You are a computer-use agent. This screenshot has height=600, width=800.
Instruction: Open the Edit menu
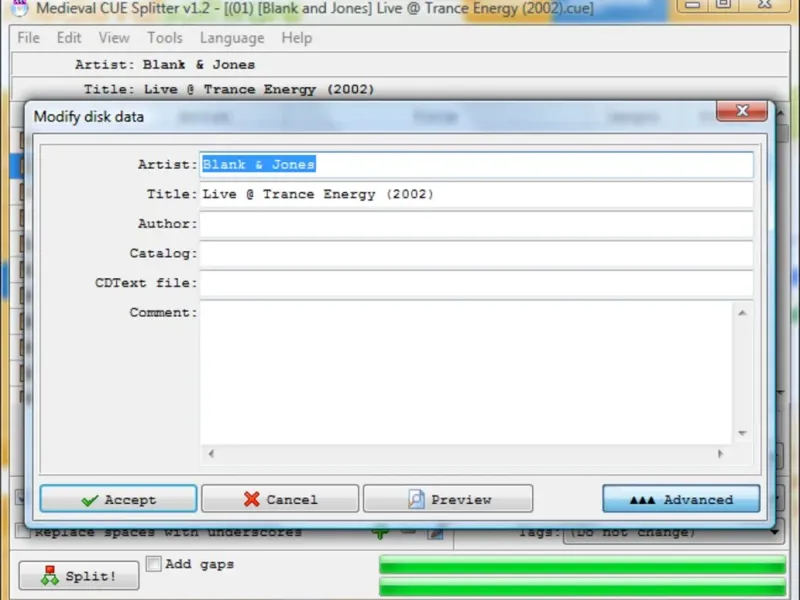coord(69,38)
